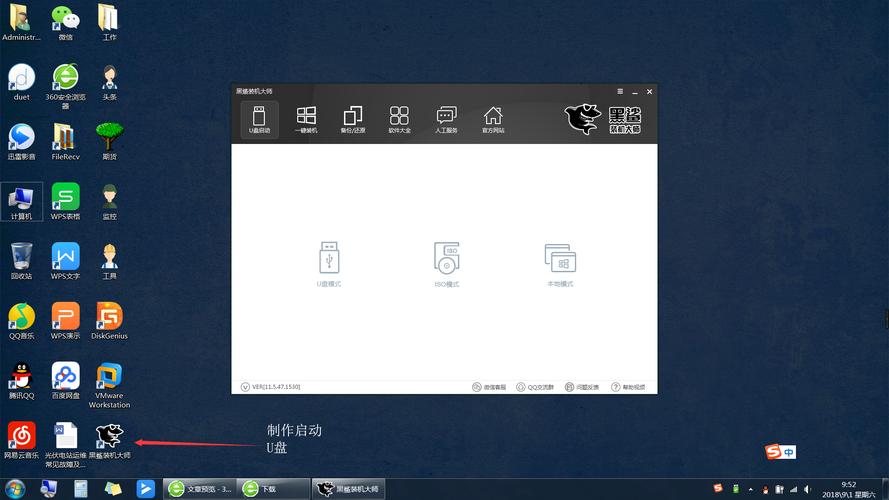This screenshot has height=500, width=889.
Task: Launch 腾讯QQ desktop shortcut
Action: 21,381
